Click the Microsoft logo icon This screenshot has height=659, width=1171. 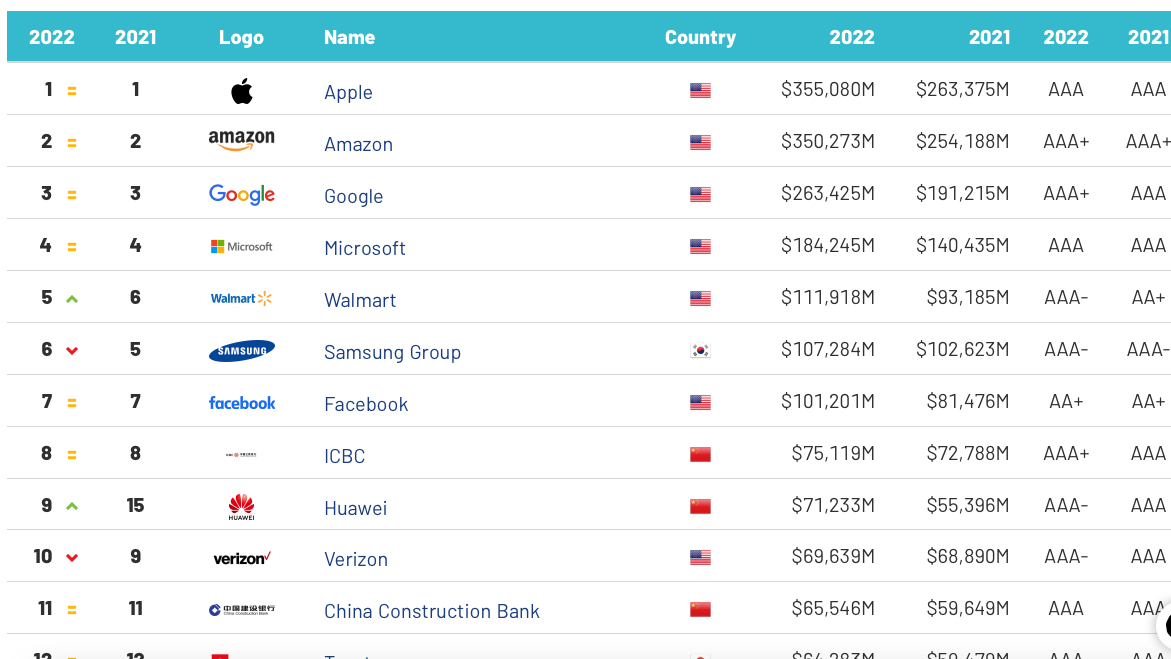click(x=241, y=246)
